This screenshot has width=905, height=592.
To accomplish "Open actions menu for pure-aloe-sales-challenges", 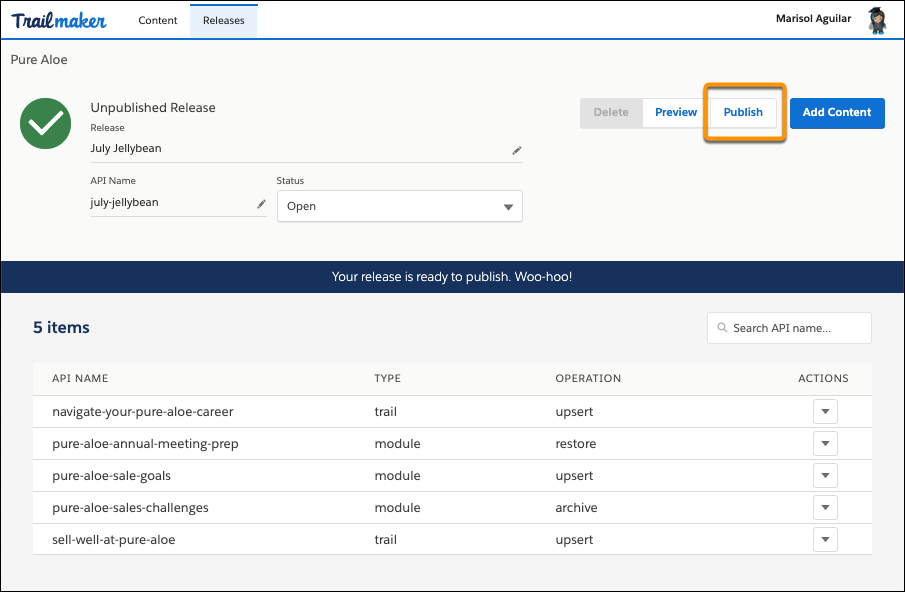I will (x=825, y=507).
